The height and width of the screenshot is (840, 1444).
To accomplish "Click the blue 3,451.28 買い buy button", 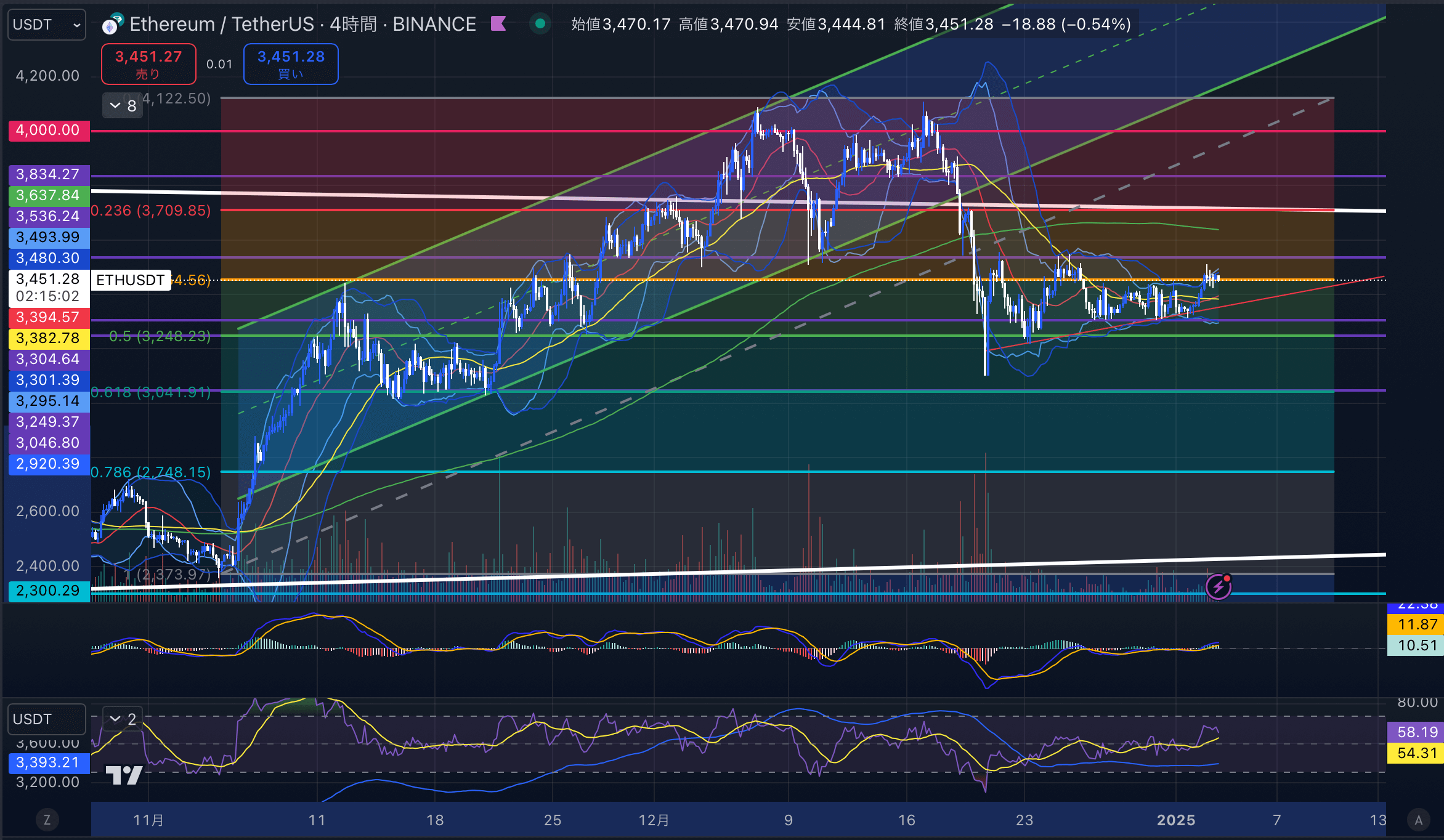I will point(291,64).
